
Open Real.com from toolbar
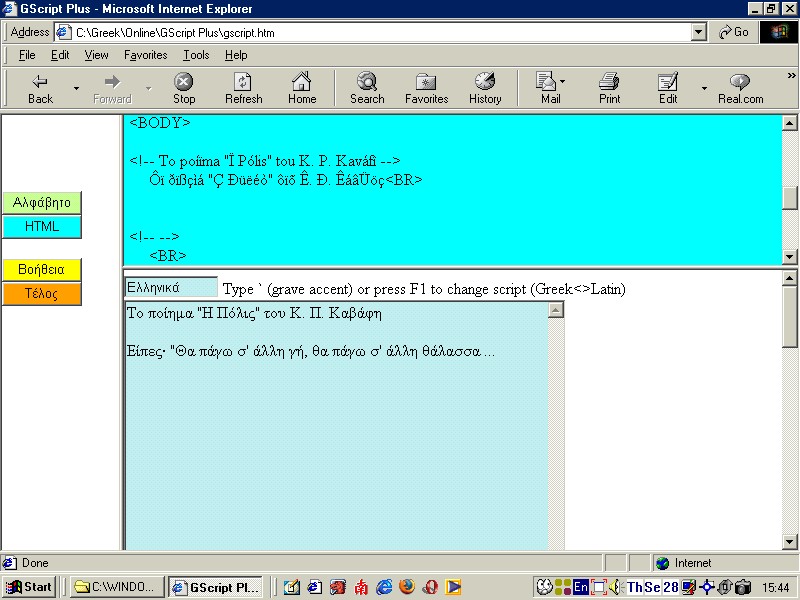point(740,88)
